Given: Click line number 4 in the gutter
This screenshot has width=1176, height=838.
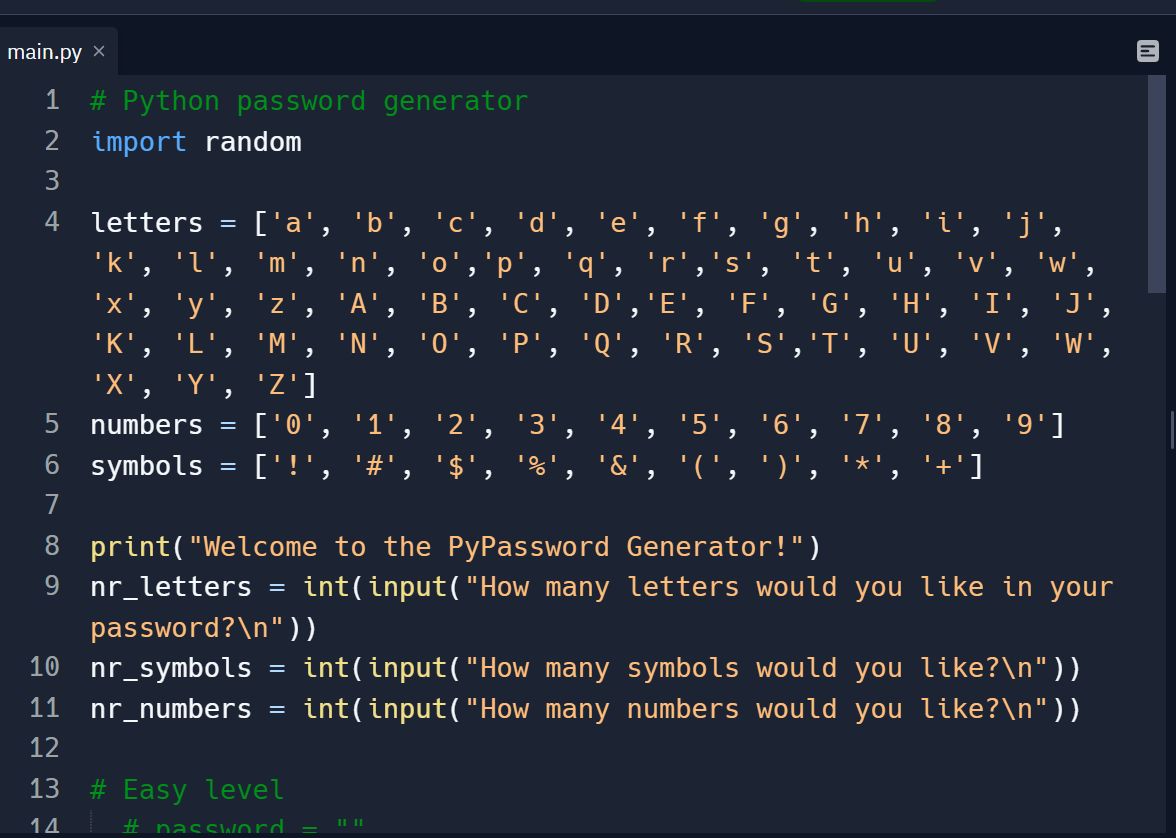Looking at the screenshot, I should 52,222.
